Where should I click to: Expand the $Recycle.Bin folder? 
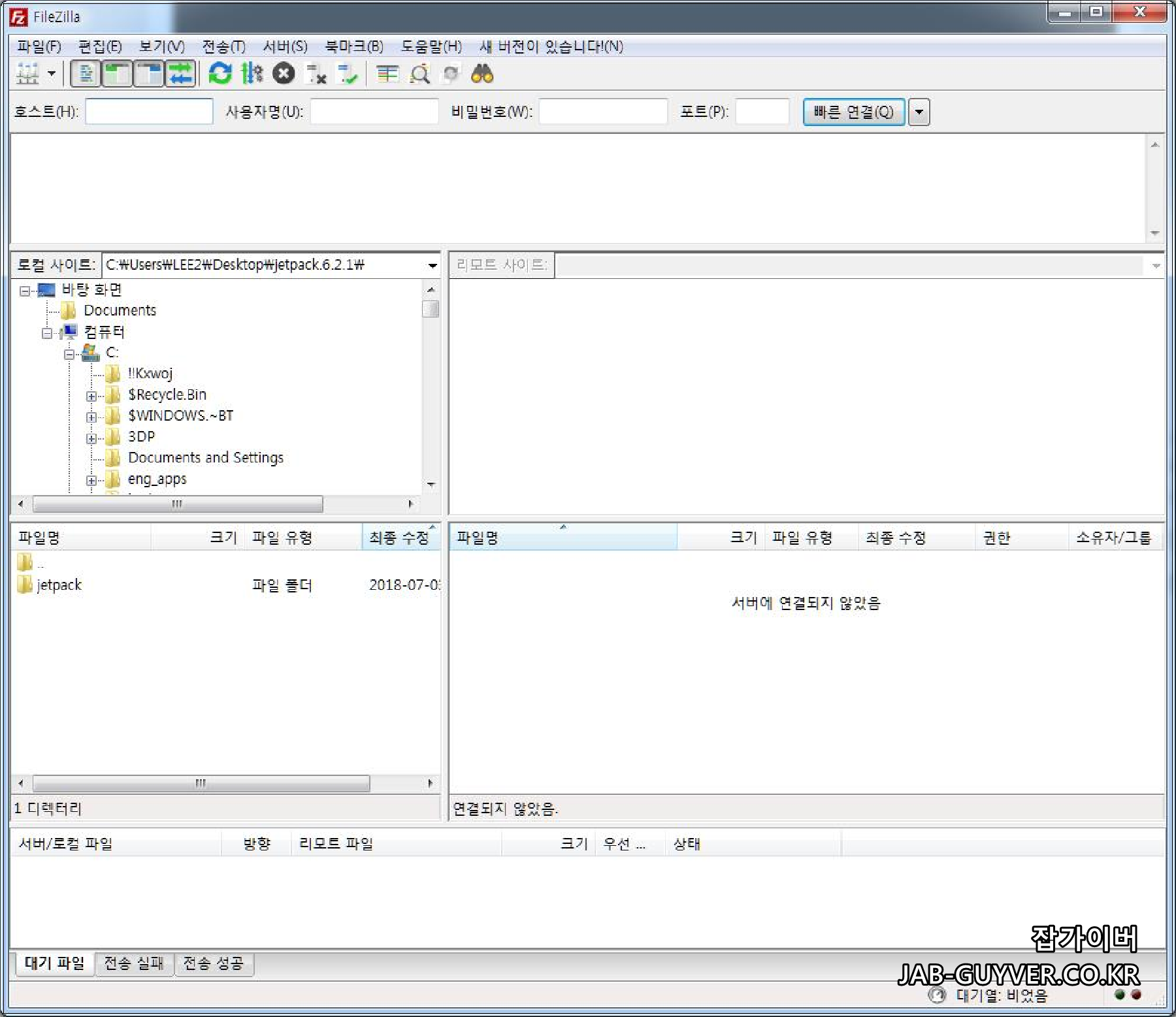pos(91,396)
